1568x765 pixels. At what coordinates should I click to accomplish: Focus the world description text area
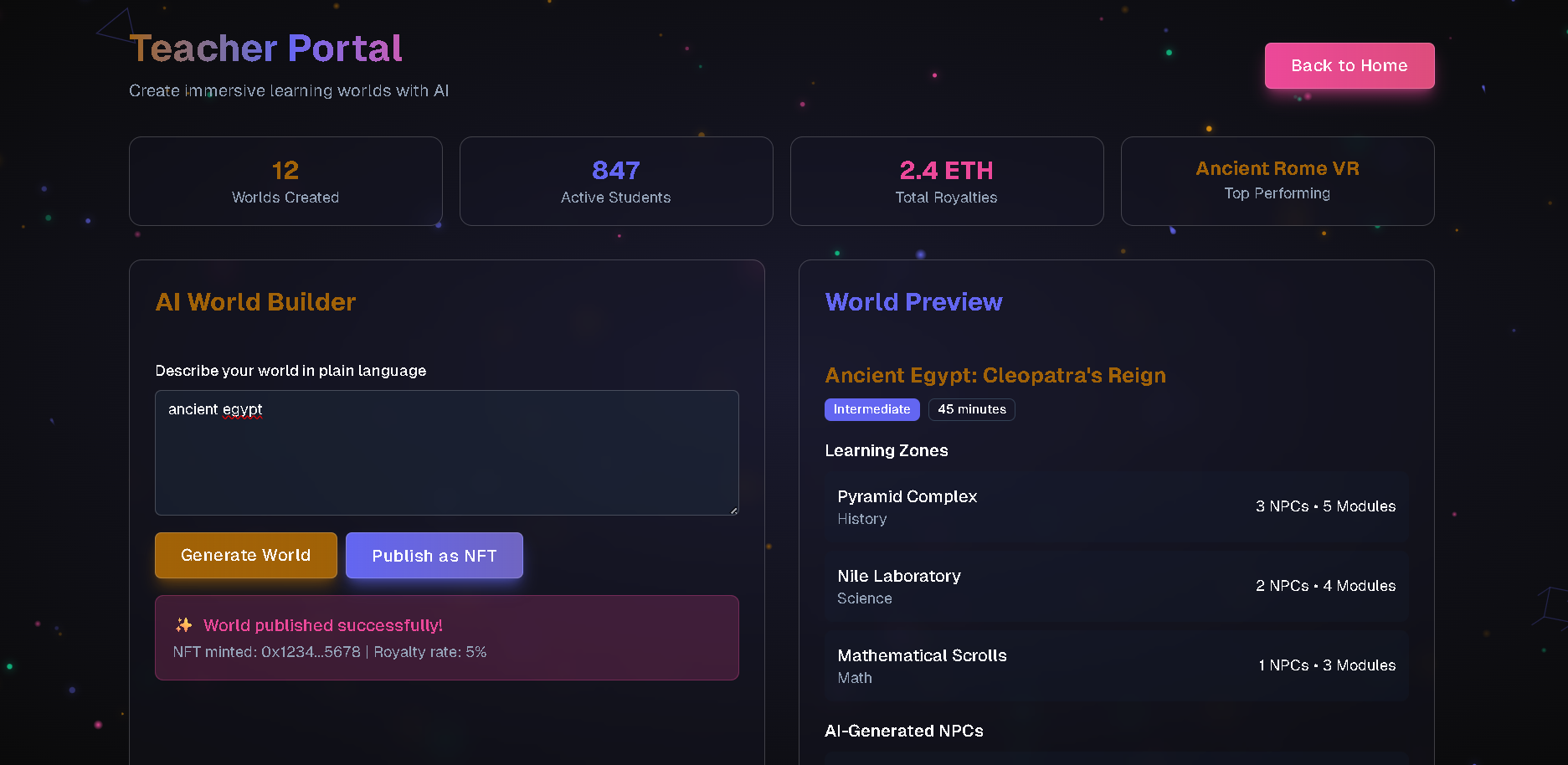(x=447, y=453)
